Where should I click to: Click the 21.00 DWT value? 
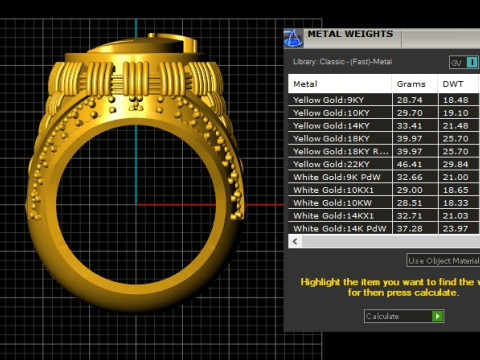456,177
